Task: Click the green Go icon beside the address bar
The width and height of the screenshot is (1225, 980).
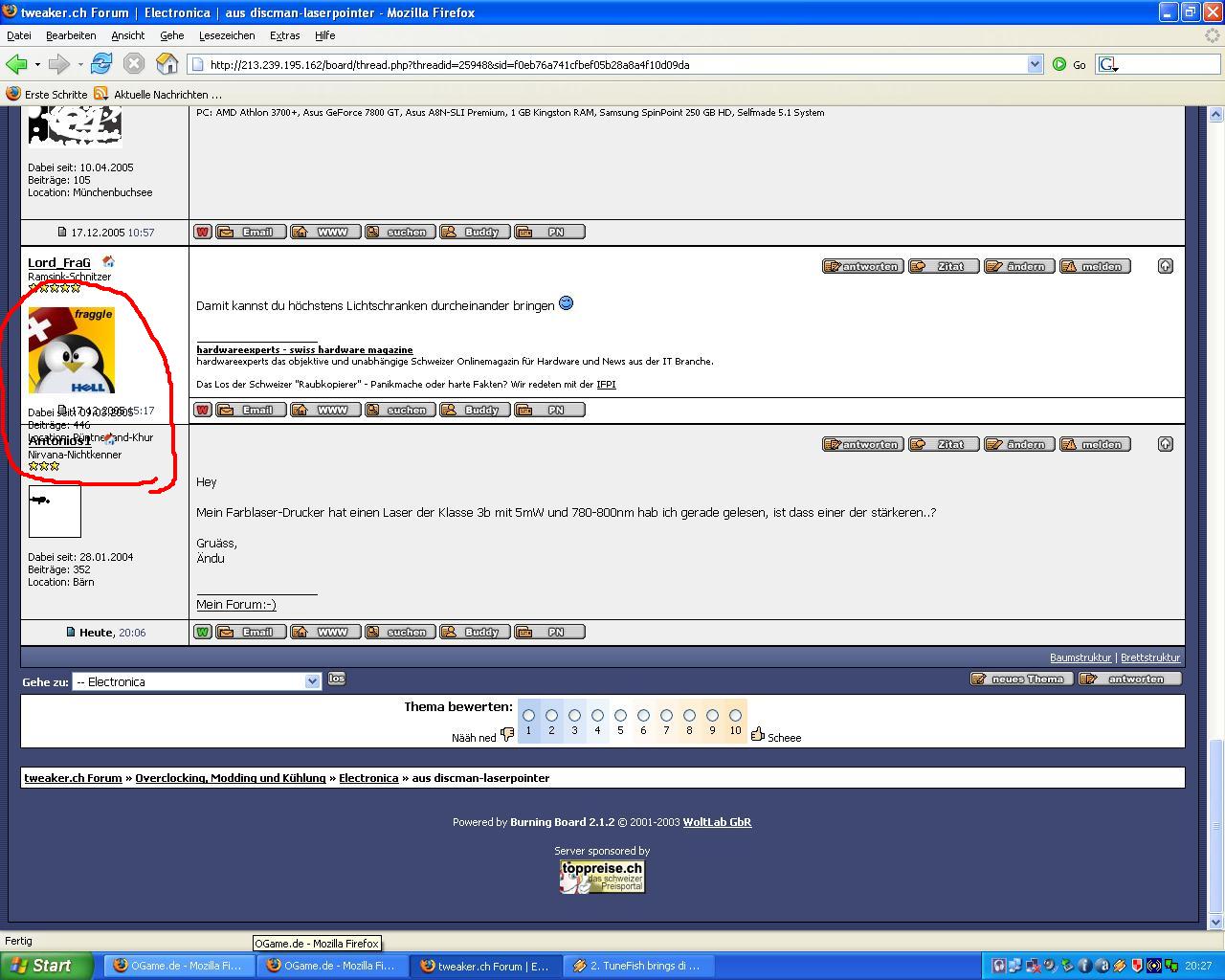Action: pyautogui.click(x=1059, y=64)
